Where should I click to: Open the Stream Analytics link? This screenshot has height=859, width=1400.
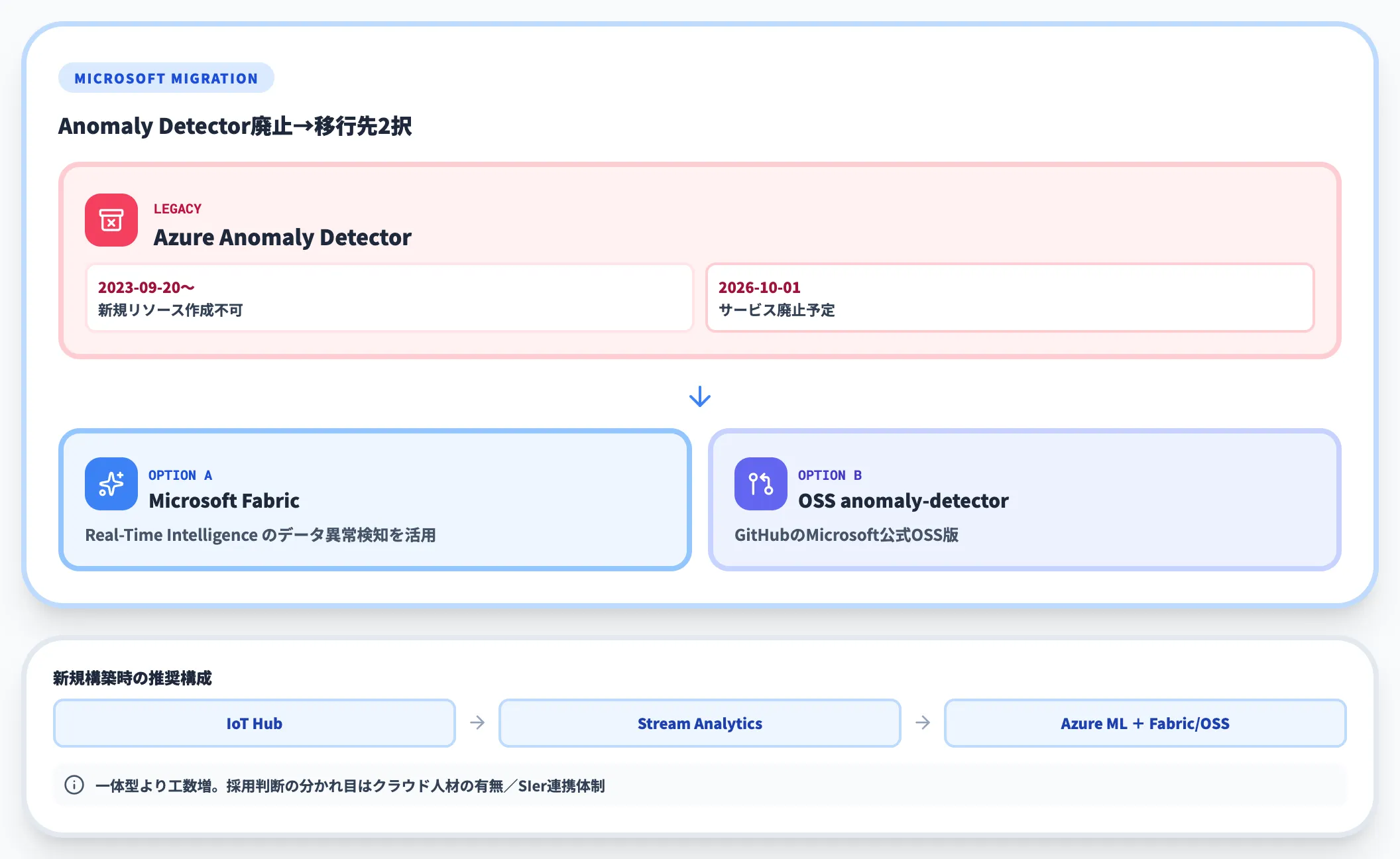pos(699,723)
